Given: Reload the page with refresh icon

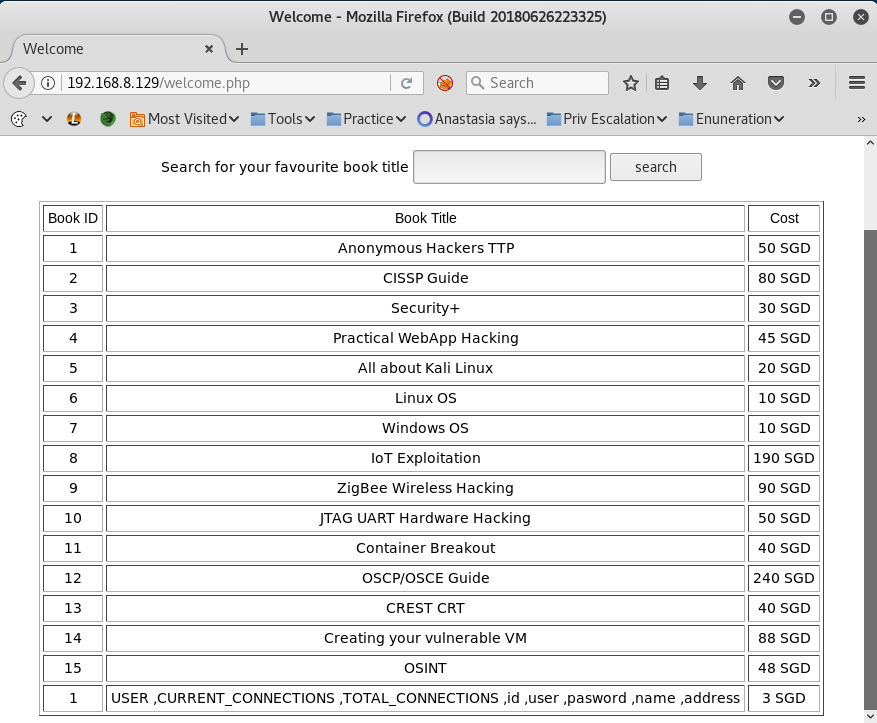Looking at the screenshot, I should 407,83.
